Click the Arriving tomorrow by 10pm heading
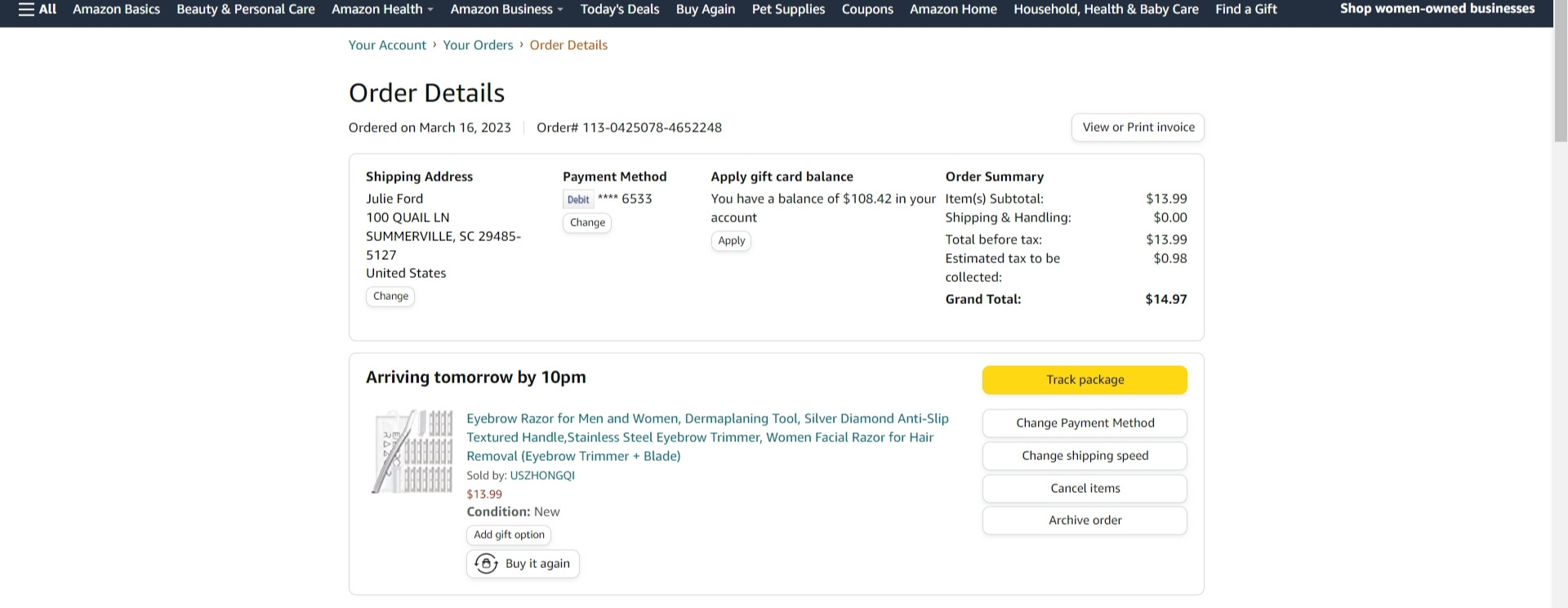This screenshot has height=608, width=1568. pyautogui.click(x=476, y=378)
